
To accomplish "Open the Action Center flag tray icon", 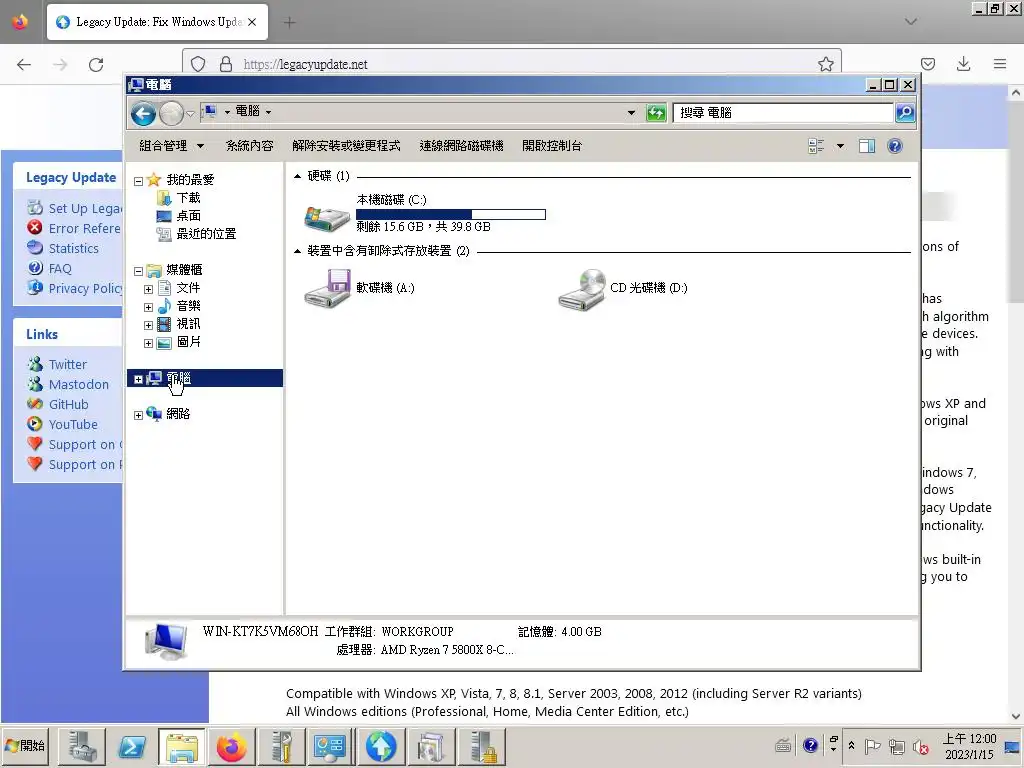I will pyautogui.click(x=872, y=746).
